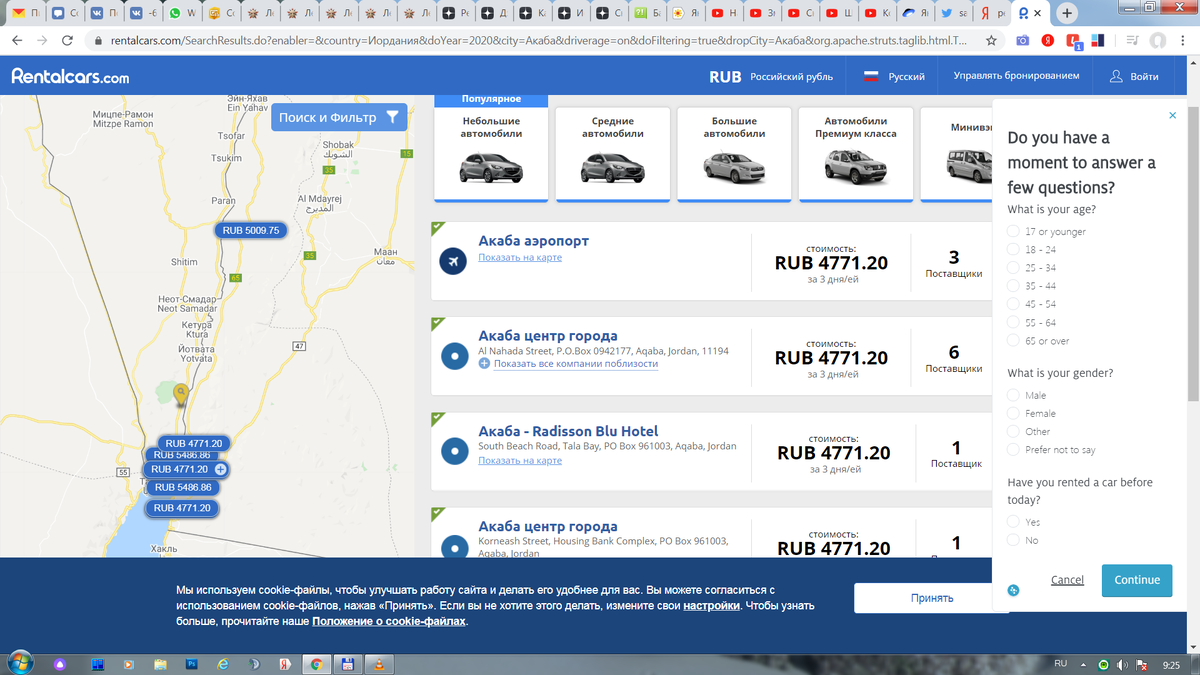
Task: Bookmark this page with the star icon
Action: (990, 41)
